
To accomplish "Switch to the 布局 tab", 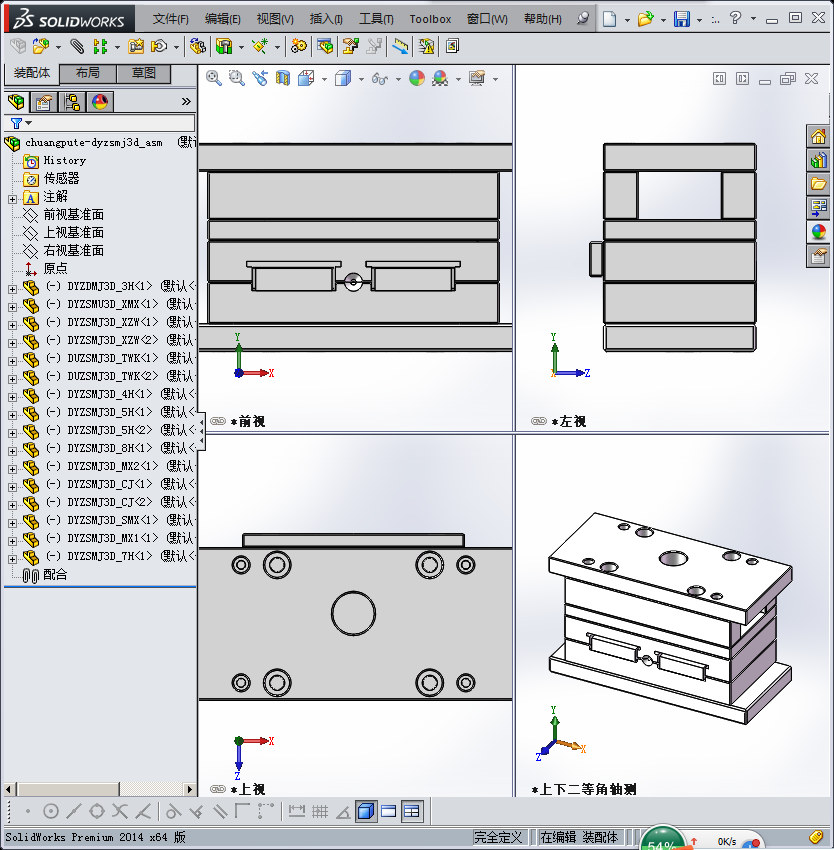I will pos(88,73).
